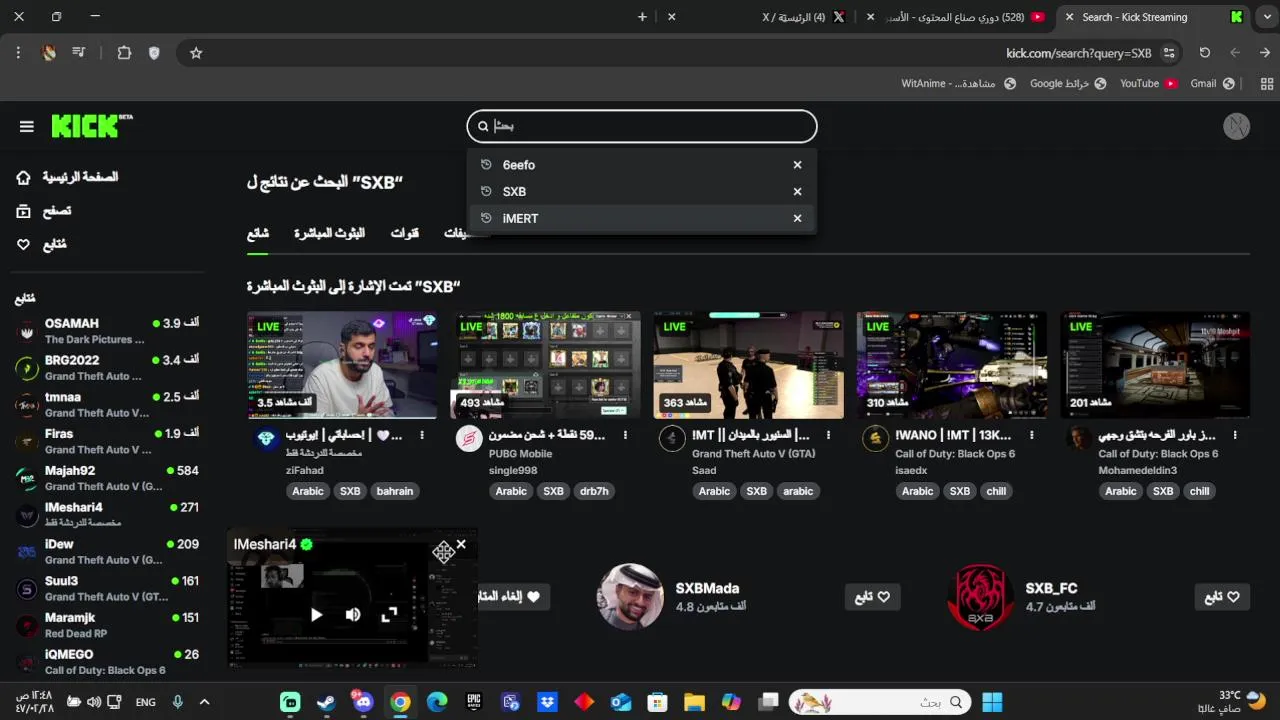
Task: Switch to the live streams tab
Action: coord(329,233)
